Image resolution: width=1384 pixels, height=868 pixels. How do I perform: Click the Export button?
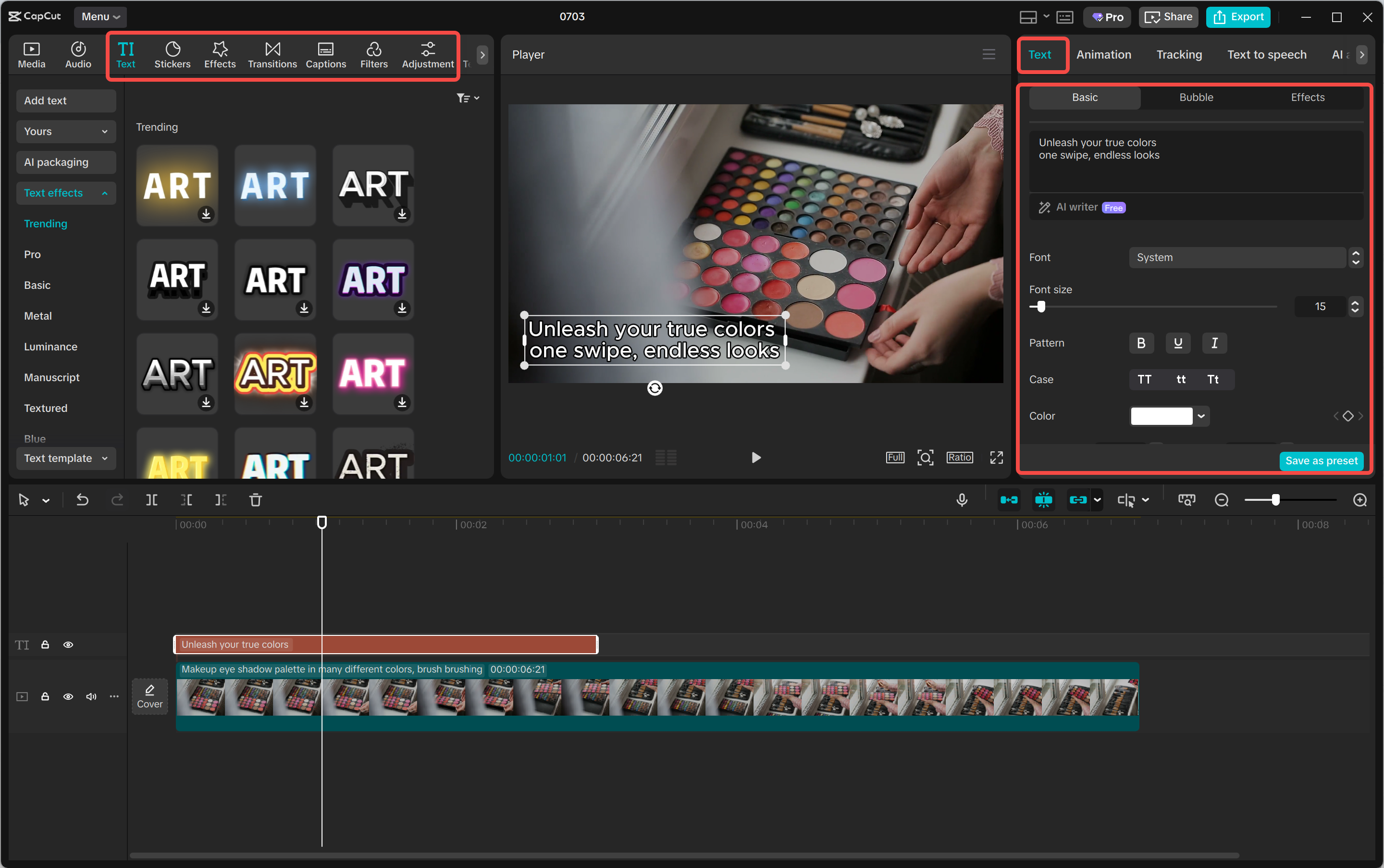coord(1238,17)
